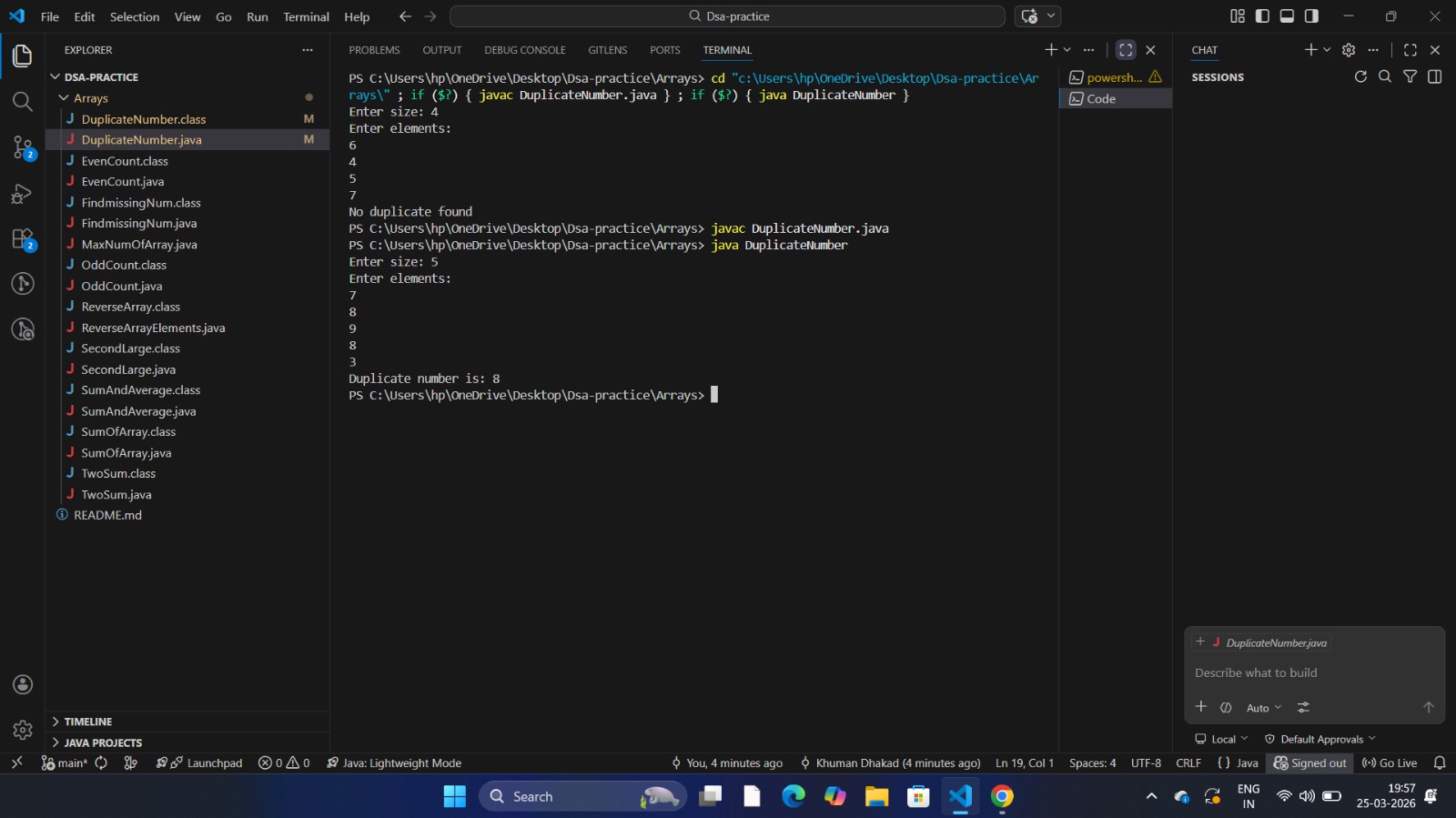This screenshot has height=818, width=1456.
Task: Toggle the bottom panel layout button
Action: click(1287, 16)
